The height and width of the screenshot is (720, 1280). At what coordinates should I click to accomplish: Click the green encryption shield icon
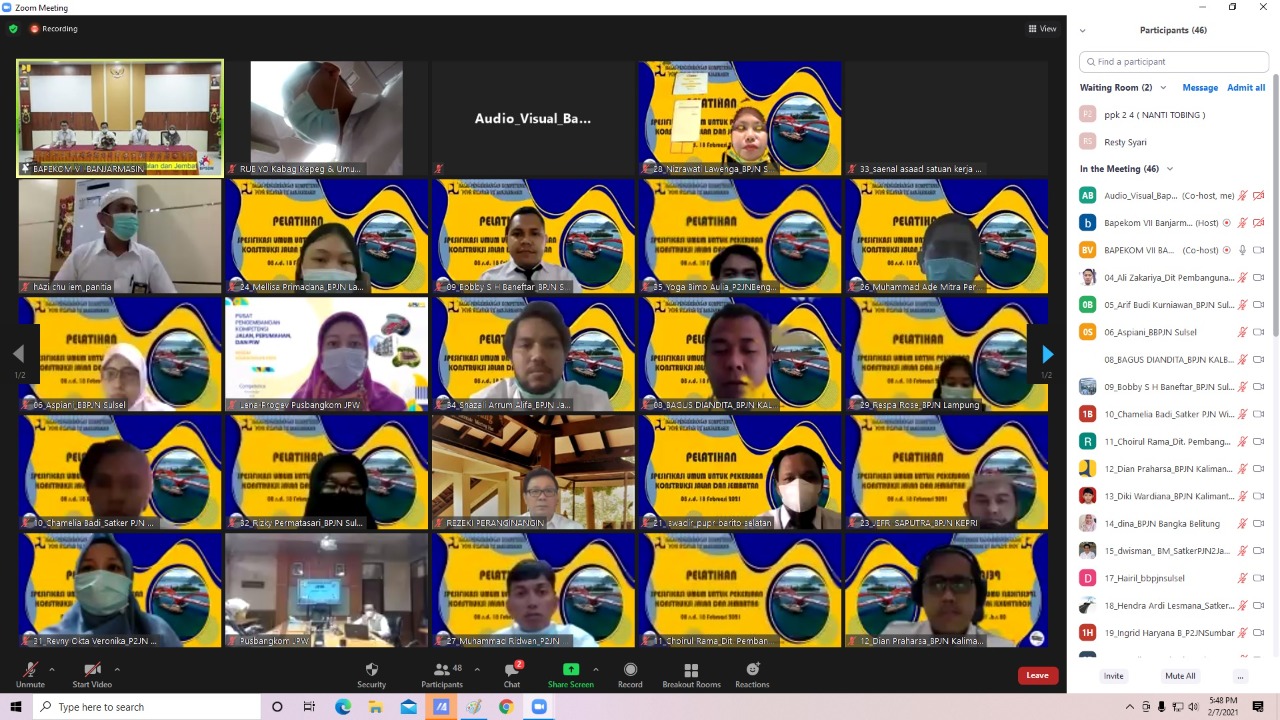[13, 29]
